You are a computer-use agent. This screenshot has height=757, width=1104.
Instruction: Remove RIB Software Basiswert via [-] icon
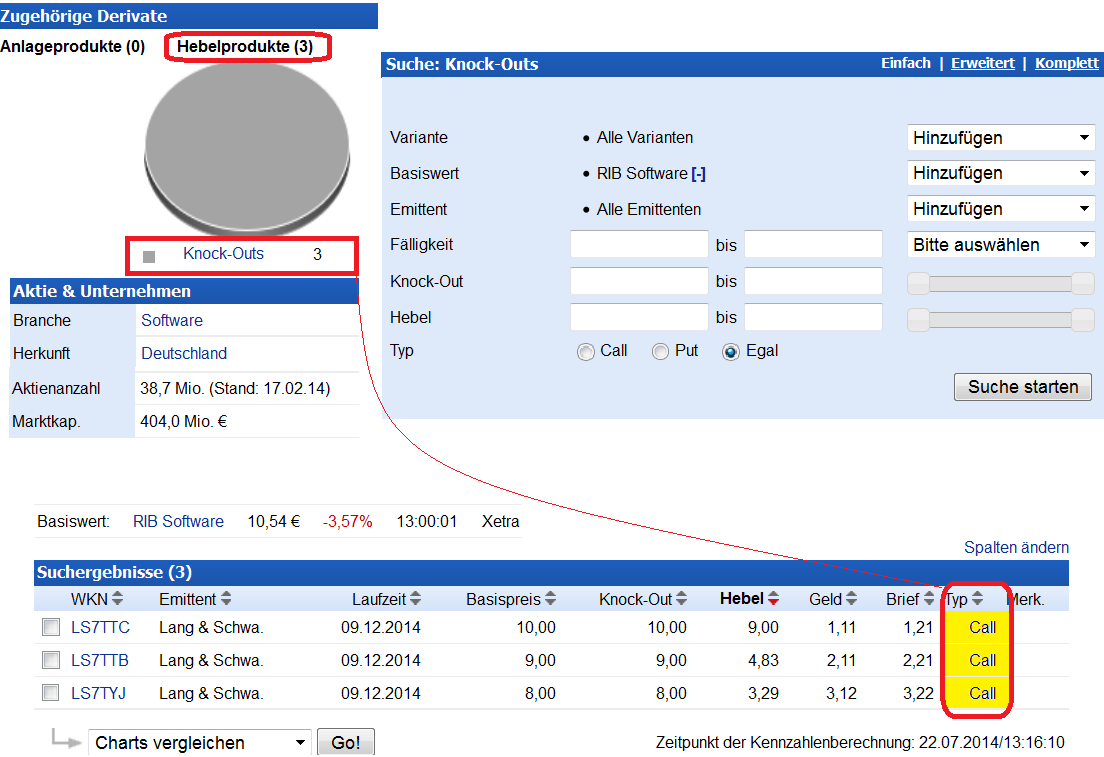(698, 174)
